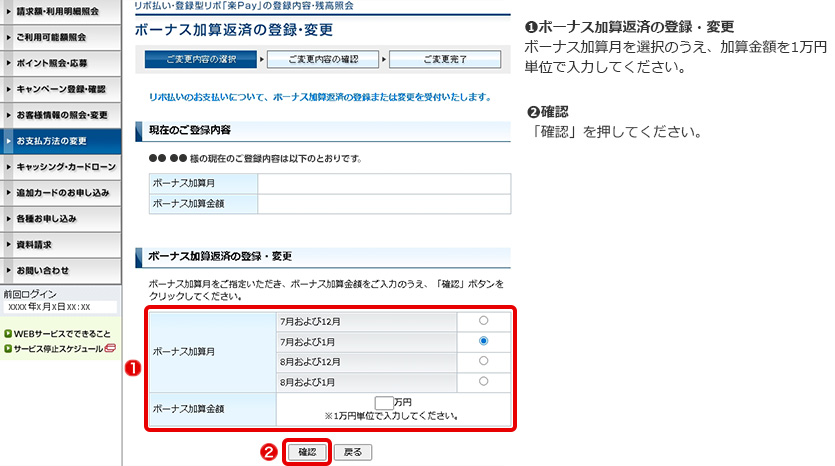Select the 7月および12月 radio button

[x=483, y=321]
